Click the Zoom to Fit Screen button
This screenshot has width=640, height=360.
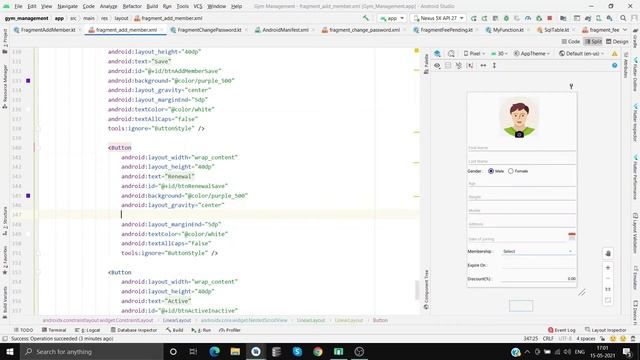[x=608, y=300]
